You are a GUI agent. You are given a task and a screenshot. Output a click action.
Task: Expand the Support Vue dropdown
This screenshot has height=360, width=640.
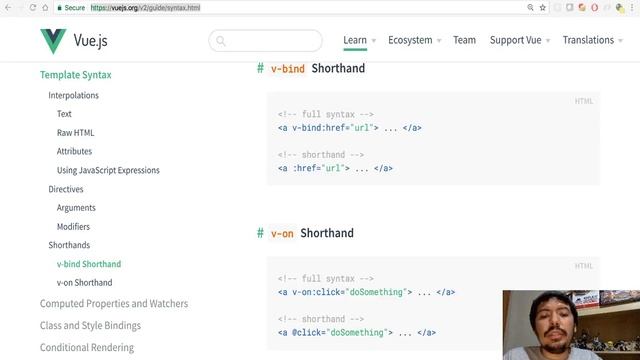pyautogui.click(x=520, y=40)
